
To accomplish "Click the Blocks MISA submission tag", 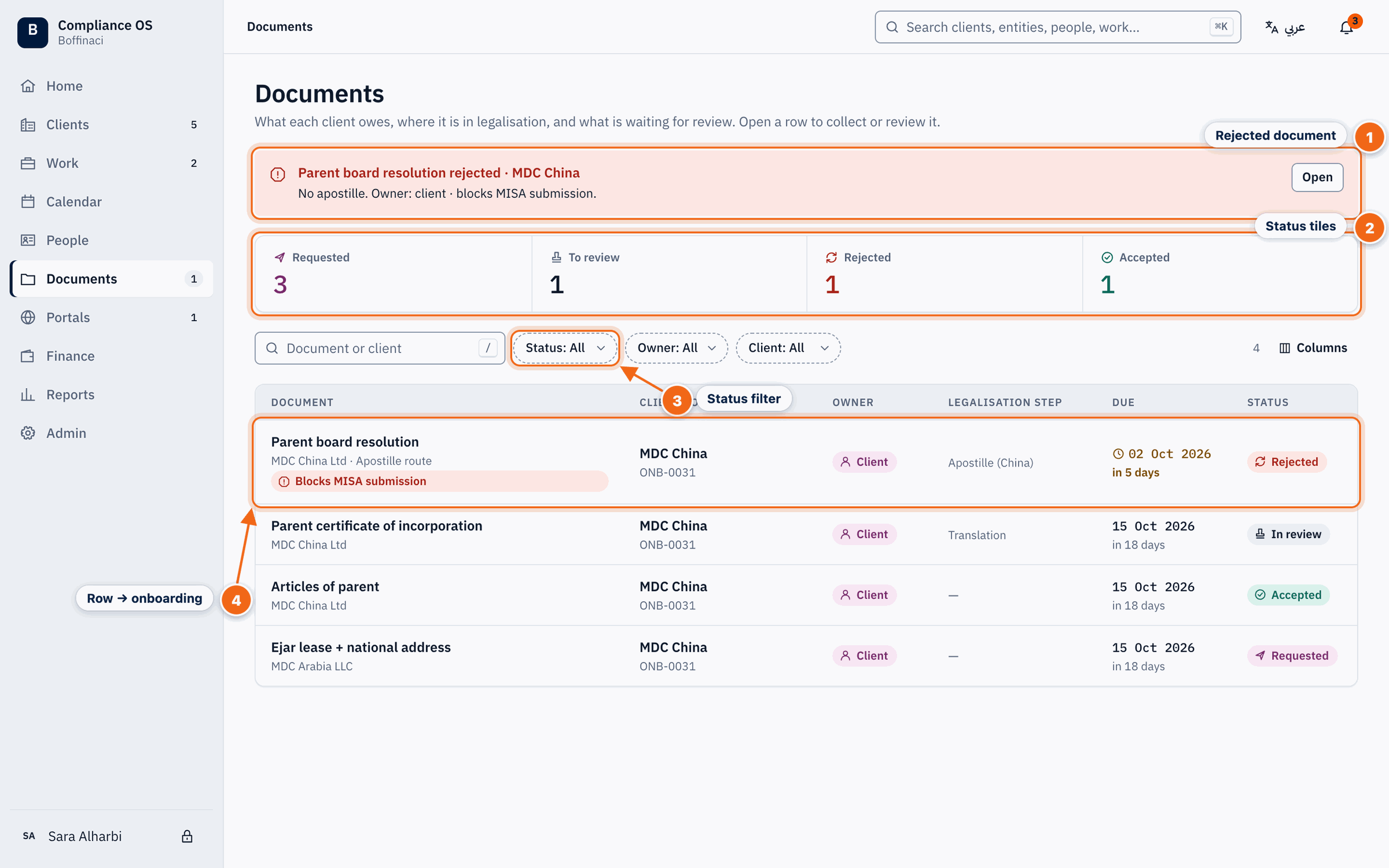I will tap(439, 481).
